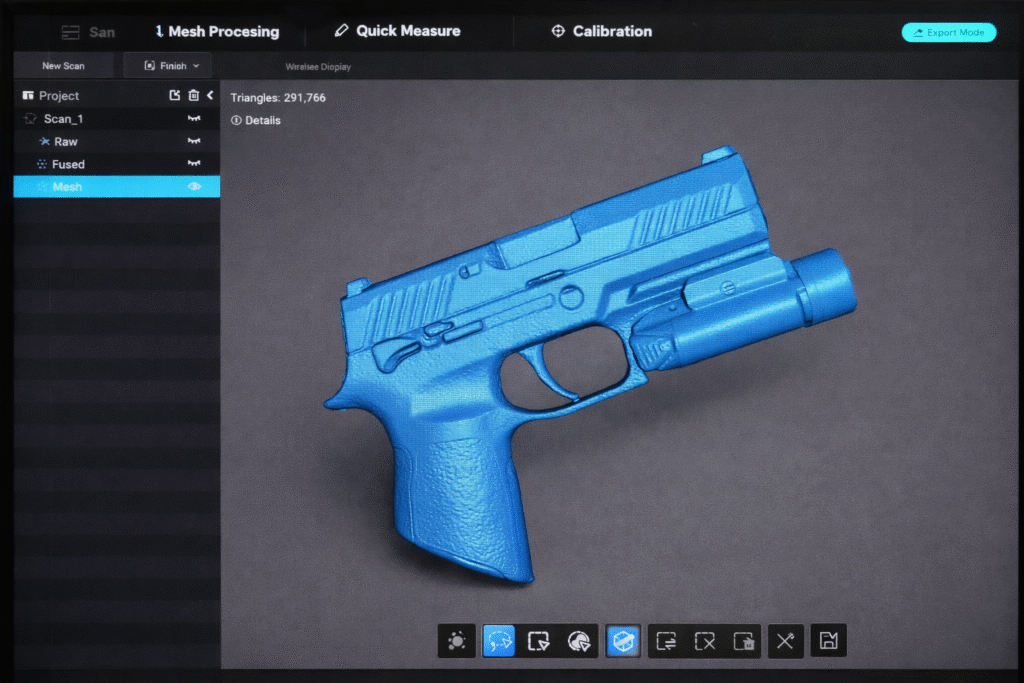Delete project using trash icon

click(x=194, y=96)
